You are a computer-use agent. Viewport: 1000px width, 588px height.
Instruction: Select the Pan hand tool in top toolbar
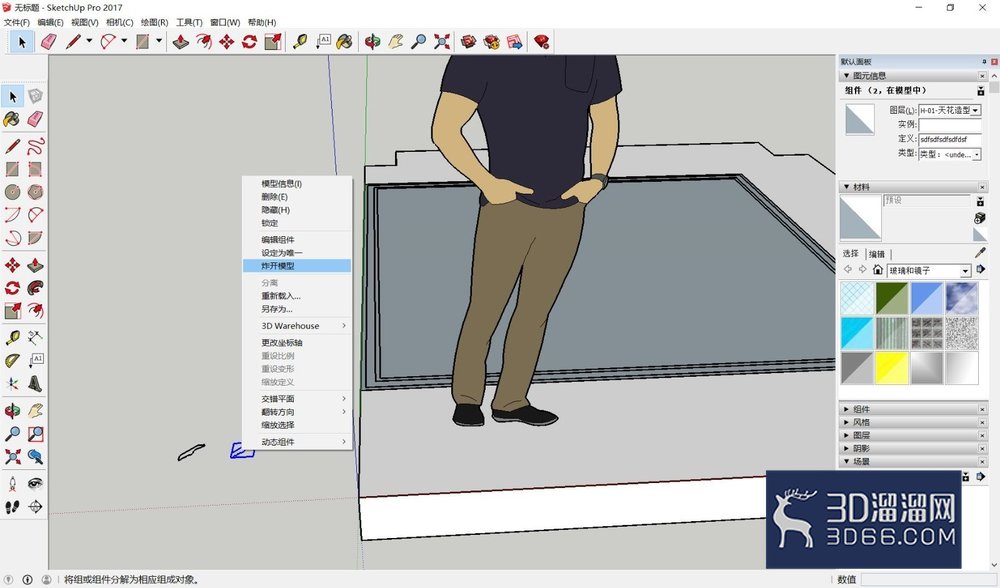[396, 42]
